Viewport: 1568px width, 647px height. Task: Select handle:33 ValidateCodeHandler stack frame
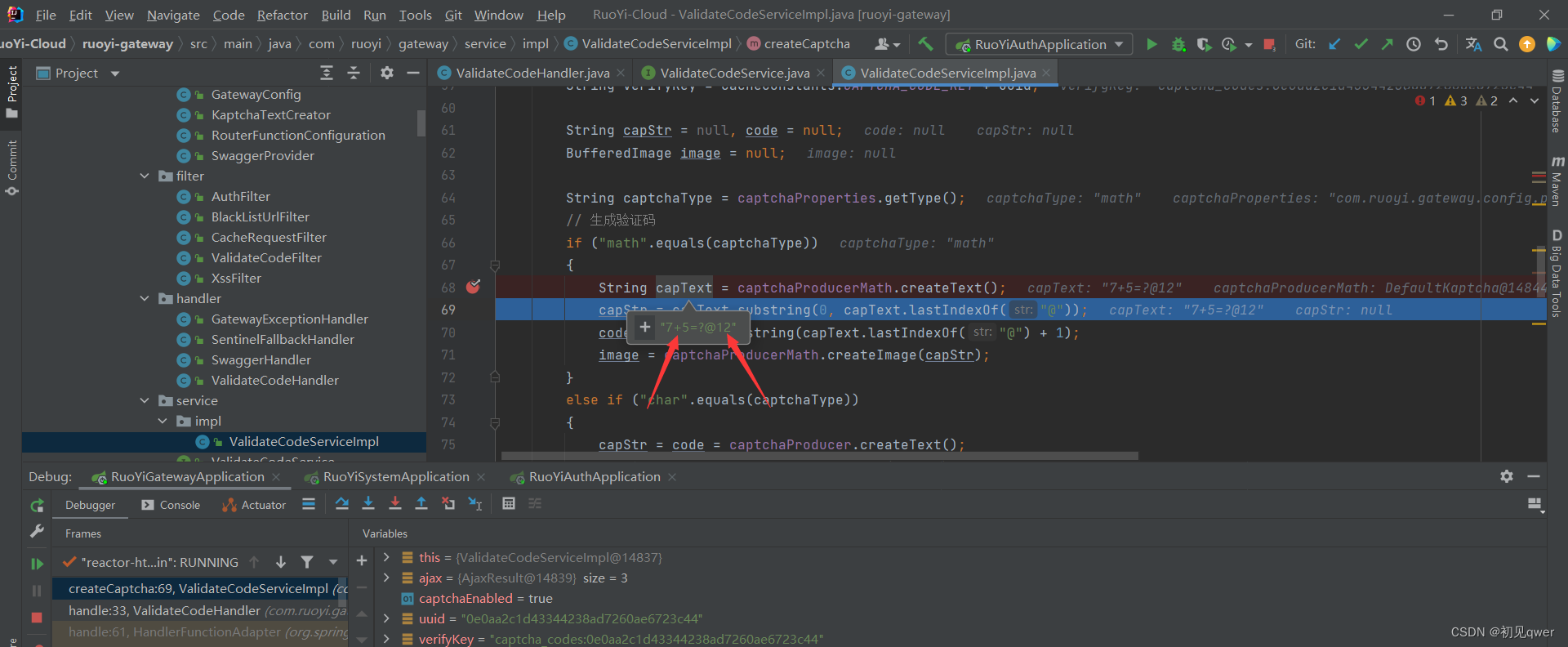(201, 610)
